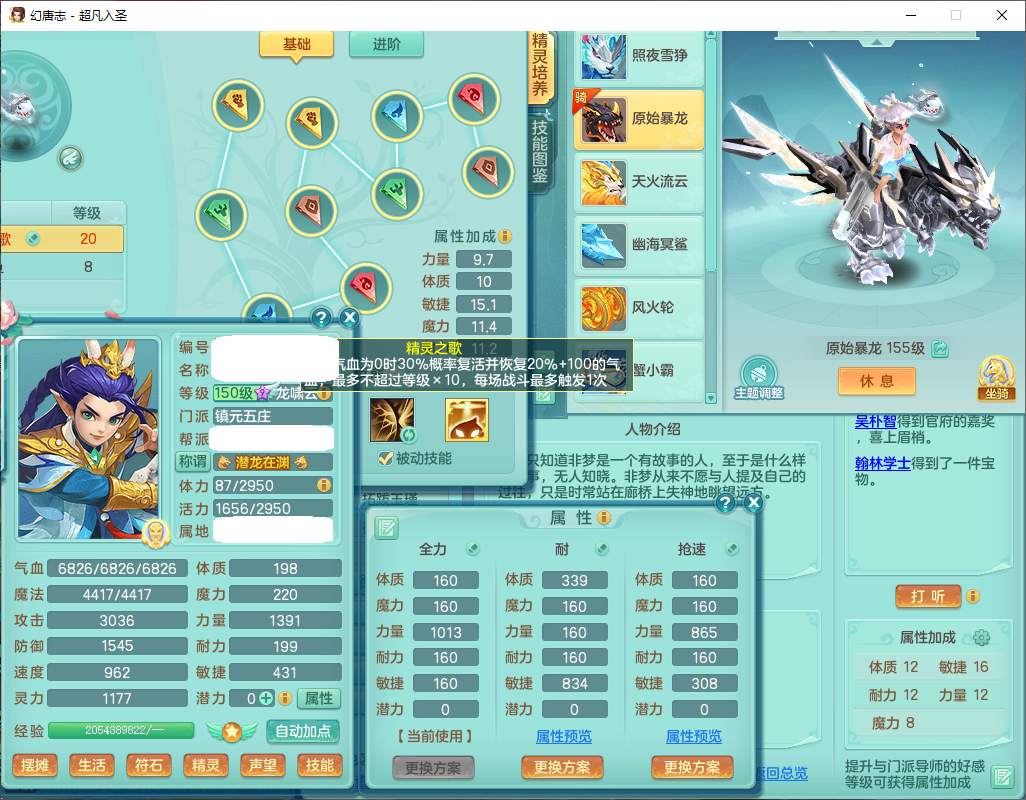This screenshot has width=1026, height=800.
Task: Click the 坐骑 mount icon
Action: [996, 378]
